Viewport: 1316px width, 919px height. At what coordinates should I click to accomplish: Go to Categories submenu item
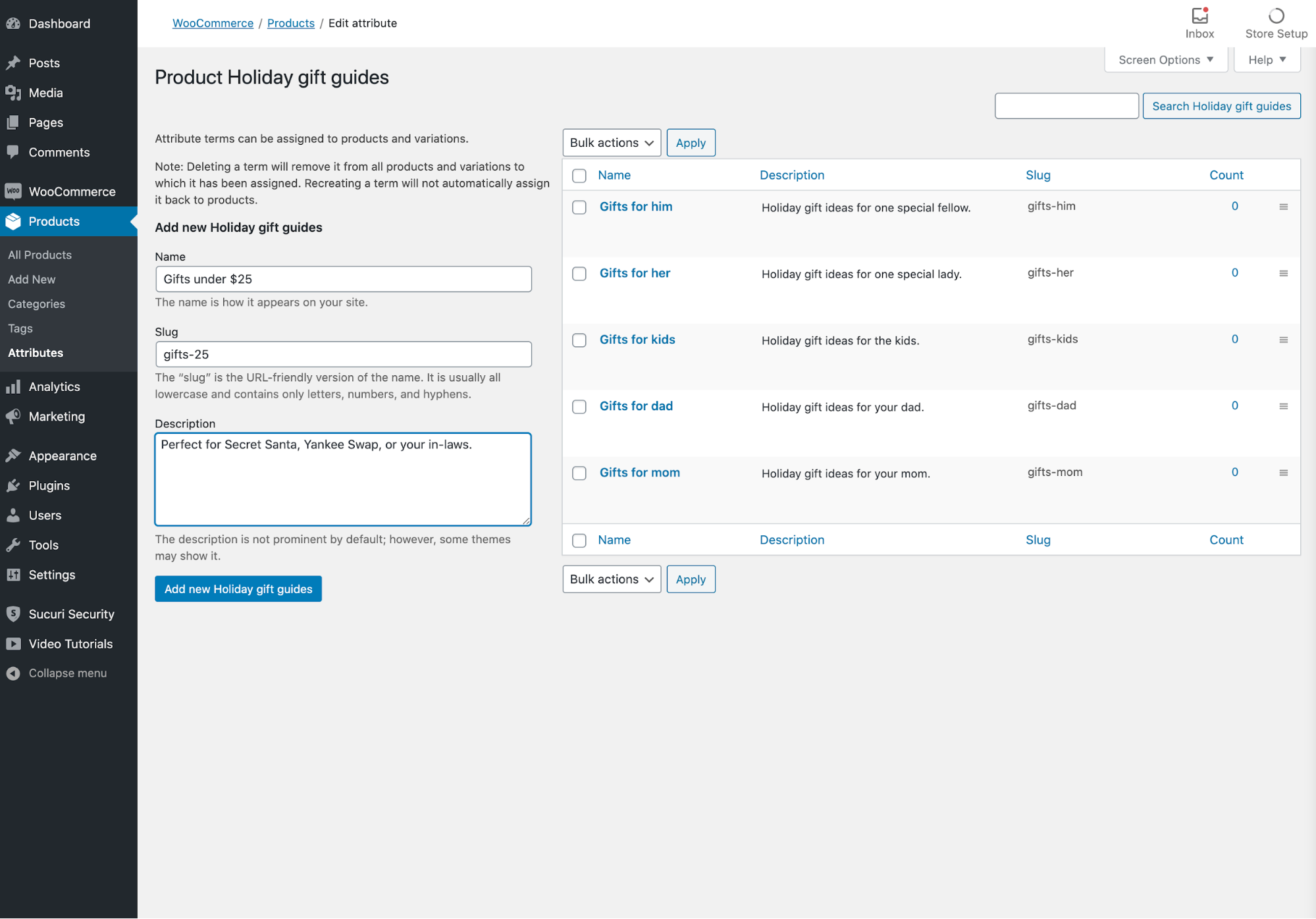click(x=36, y=304)
